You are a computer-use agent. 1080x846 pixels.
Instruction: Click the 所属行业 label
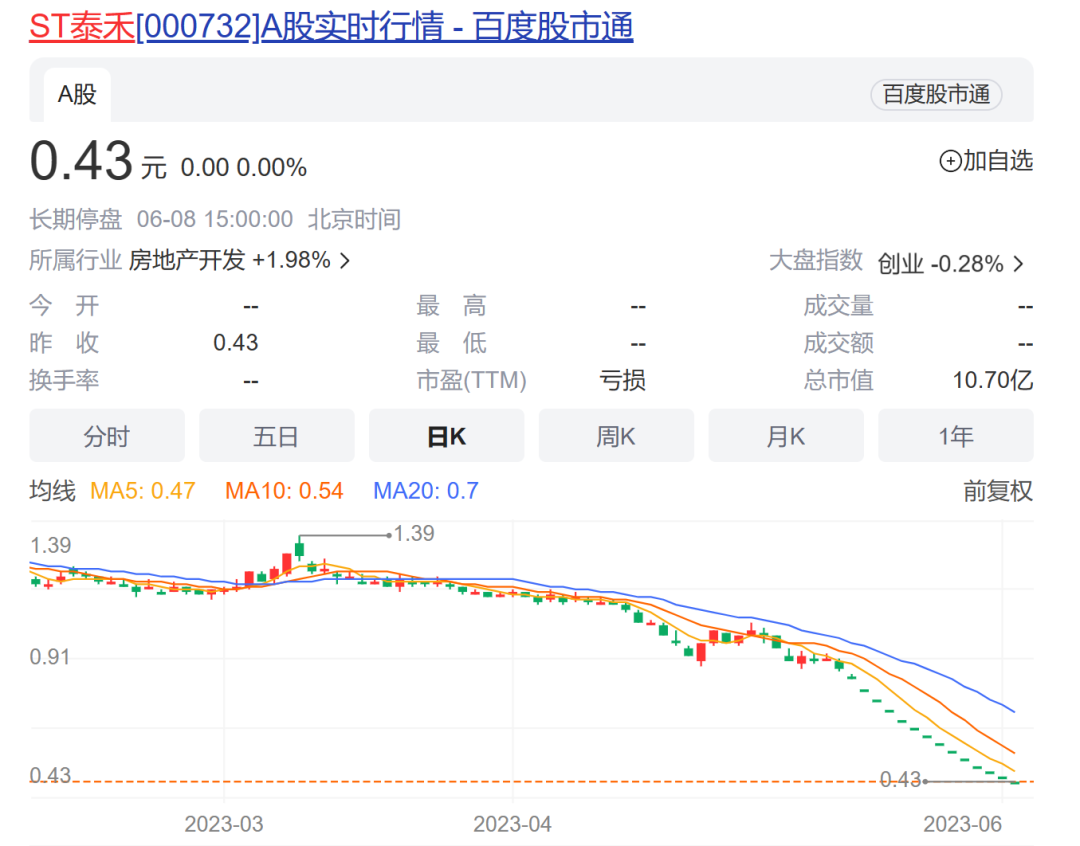tap(76, 260)
